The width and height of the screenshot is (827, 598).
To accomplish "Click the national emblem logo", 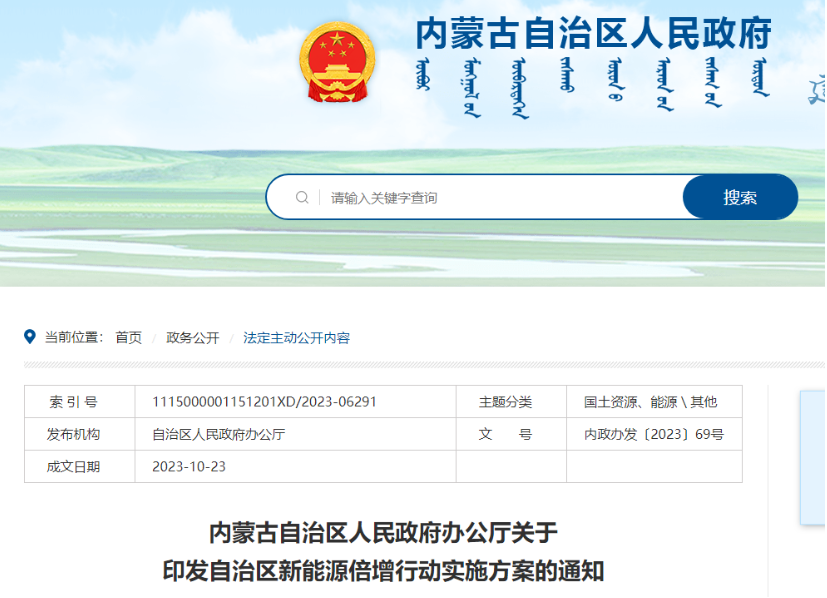I will coord(337,62).
